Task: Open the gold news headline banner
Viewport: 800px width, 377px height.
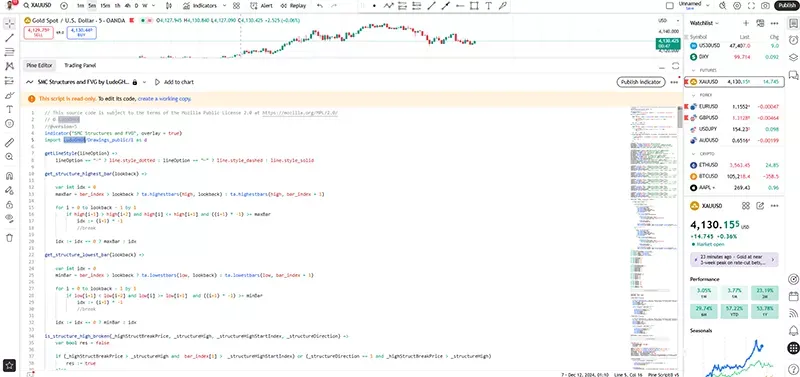Action: [734, 260]
